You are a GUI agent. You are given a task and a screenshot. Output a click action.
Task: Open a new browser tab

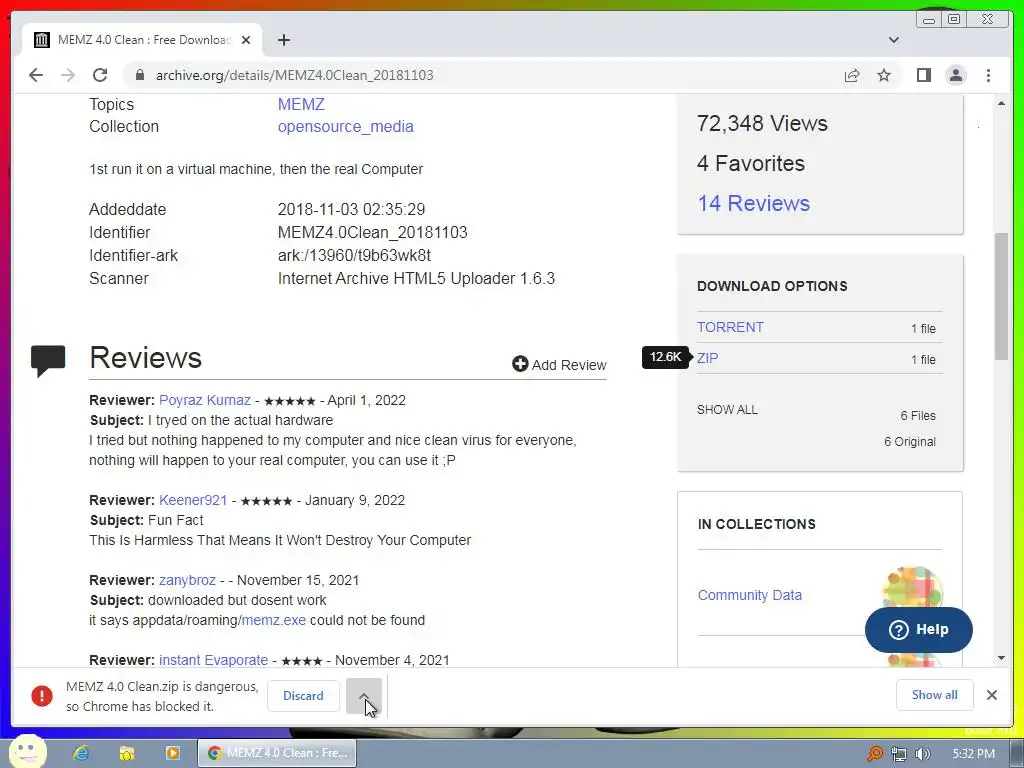(283, 40)
